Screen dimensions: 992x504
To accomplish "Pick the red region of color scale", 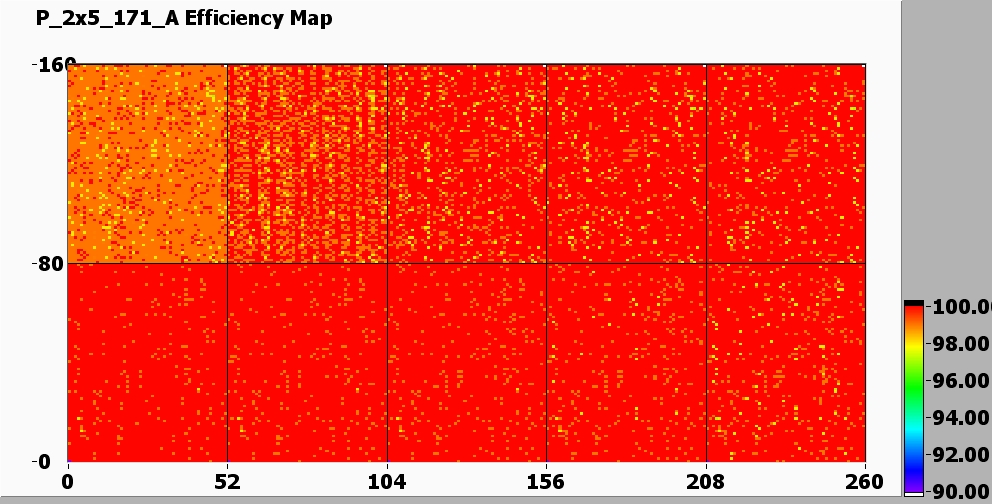I will (x=913, y=318).
